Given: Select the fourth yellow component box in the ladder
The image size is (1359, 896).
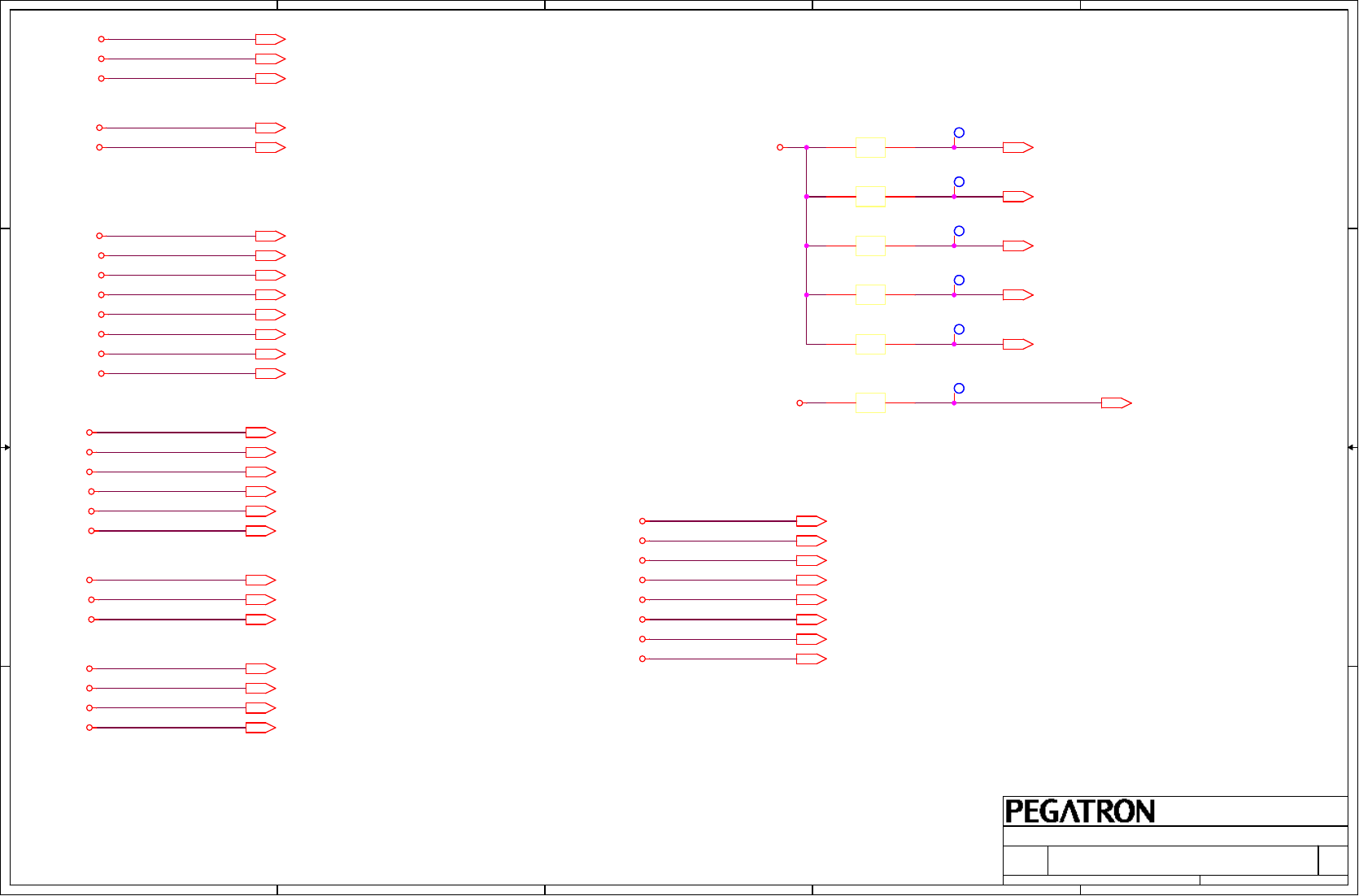Looking at the screenshot, I should pos(870,295).
